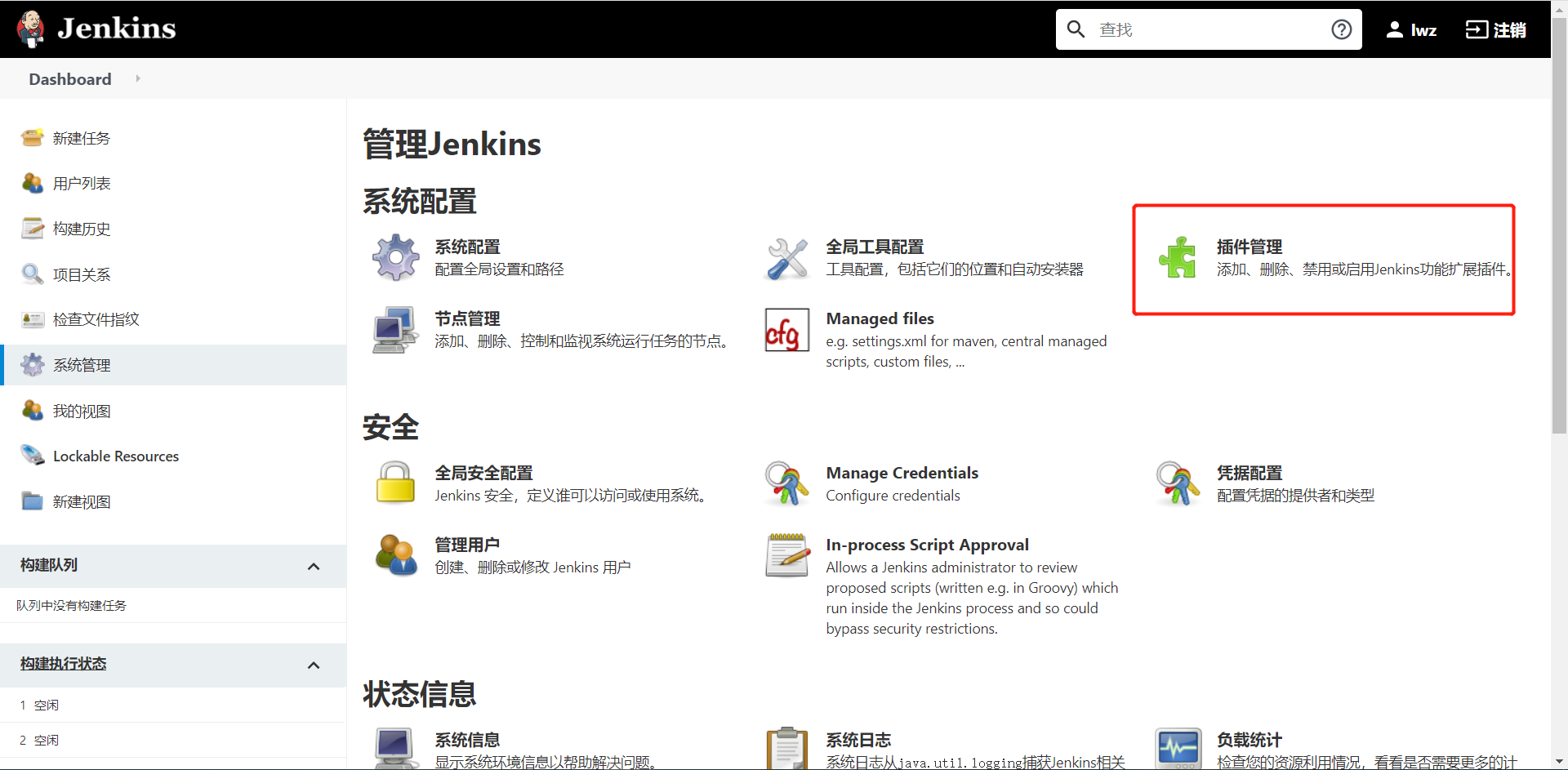Click executor row 1 空闲
The height and width of the screenshot is (770, 1568).
[173, 705]
